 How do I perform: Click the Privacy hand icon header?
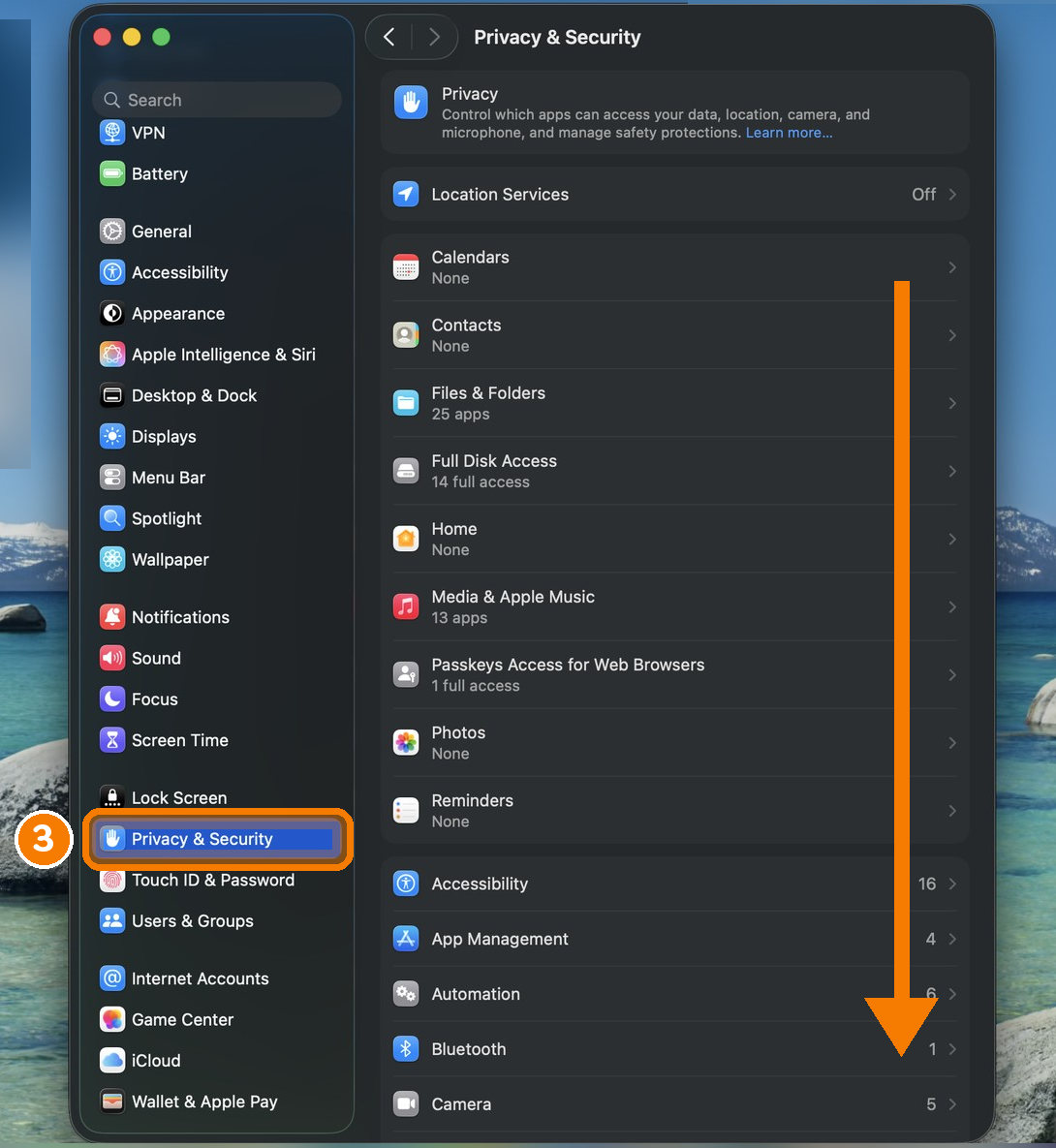click(411, 103)
